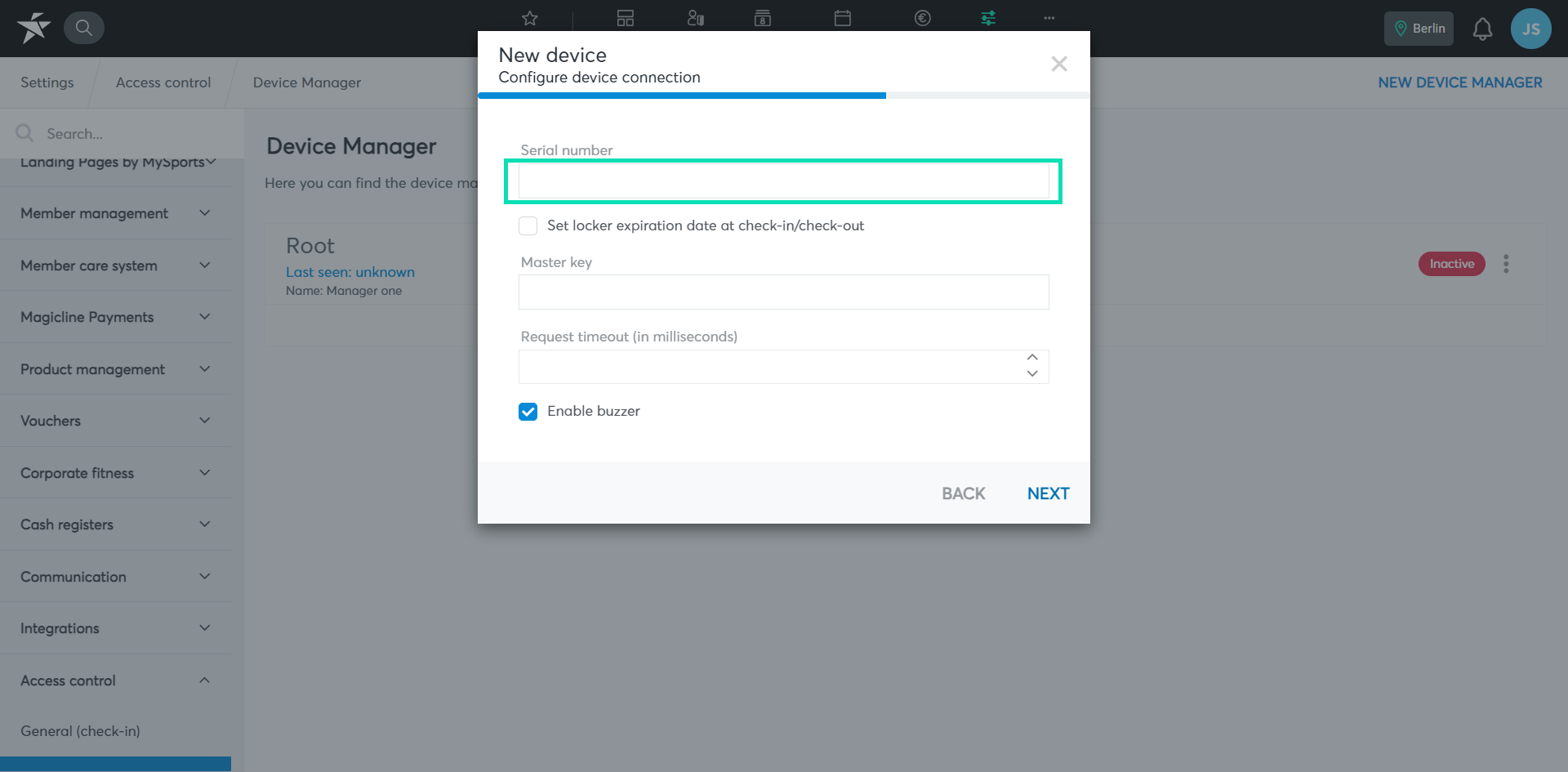The width and height of the screenshot is (1568, 772).
Task: Open the dashboard layout icon
Action: point(626,18)
